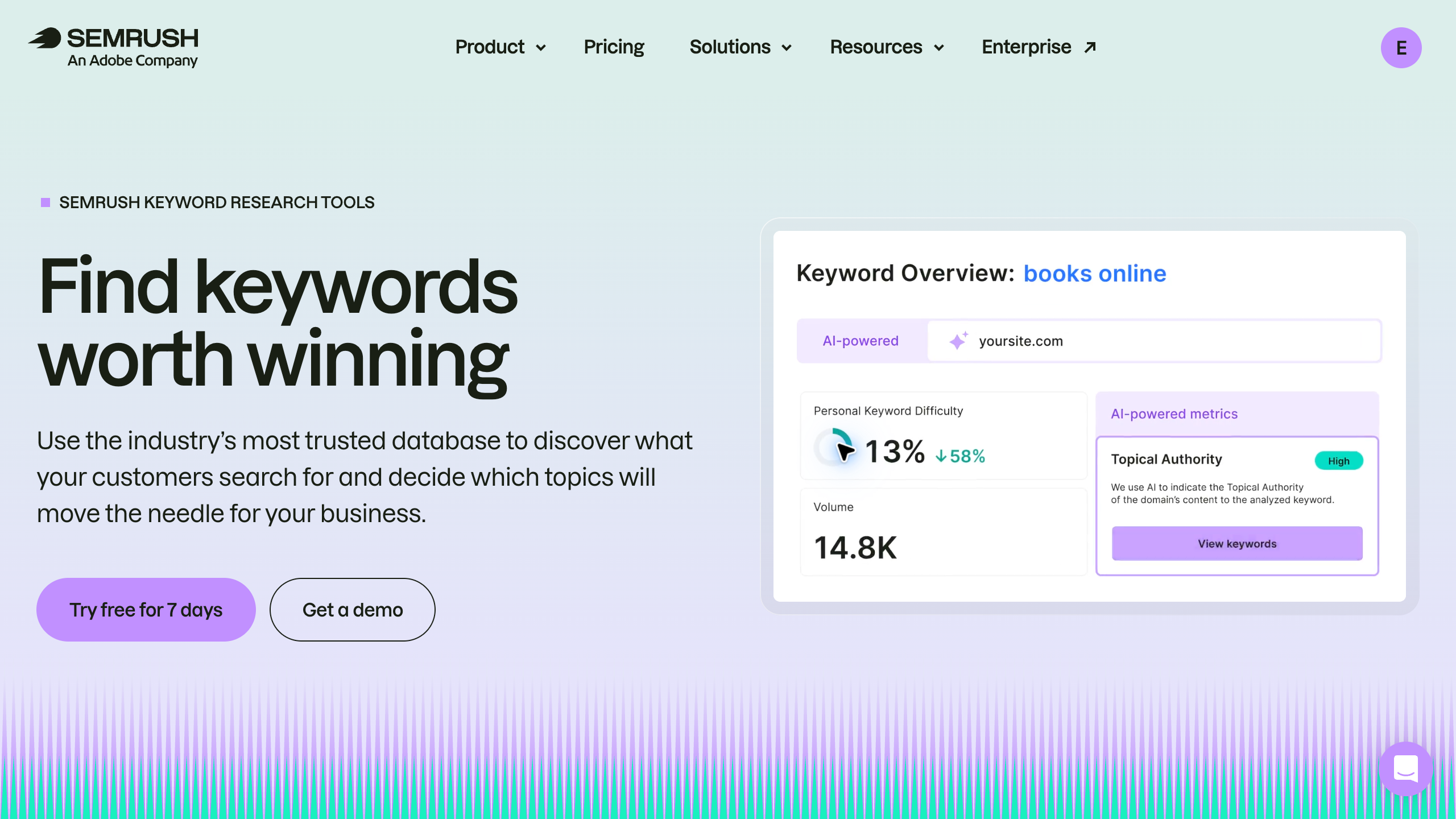The width and height of the screenshot is (1456, 819).
Task: Expand the Resources dropdown chevron
Action: point(939,48)
